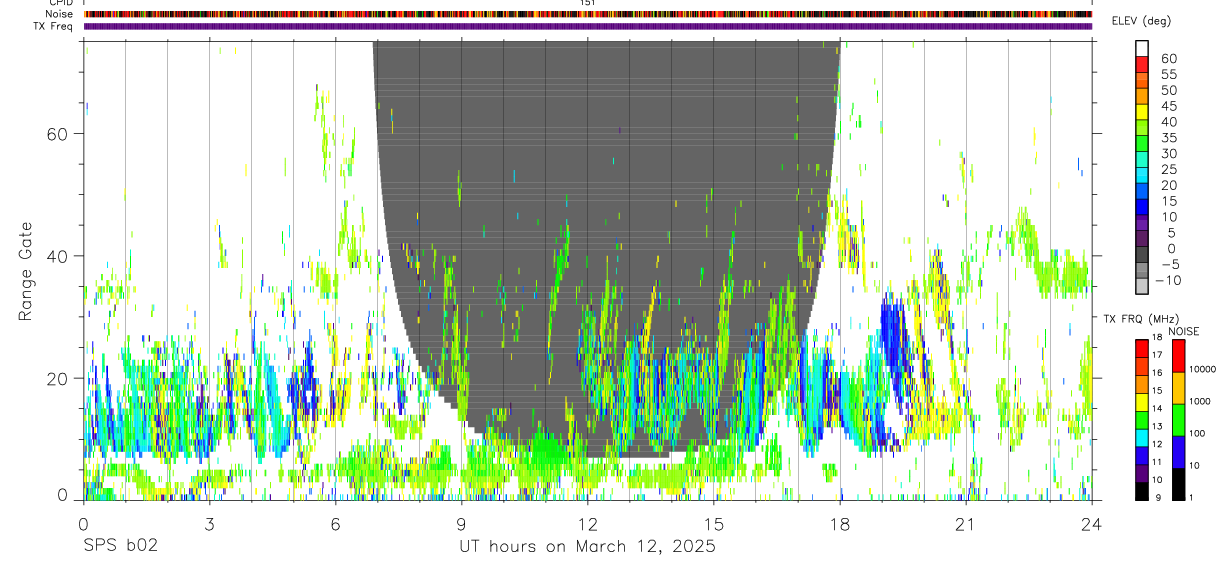Click the 'NOISE' legend title
1228x567 pixels.
1184,331
